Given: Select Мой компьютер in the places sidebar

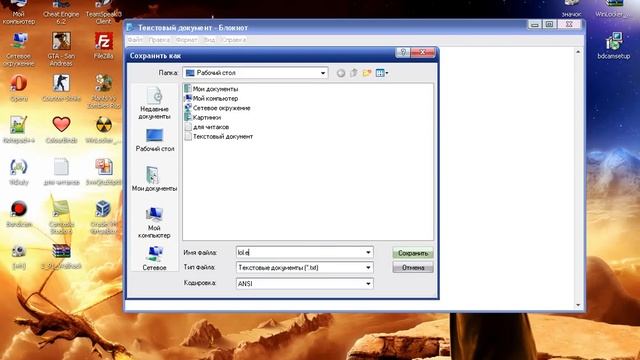Looking at the screenshot, I should (x=154, y=223).
